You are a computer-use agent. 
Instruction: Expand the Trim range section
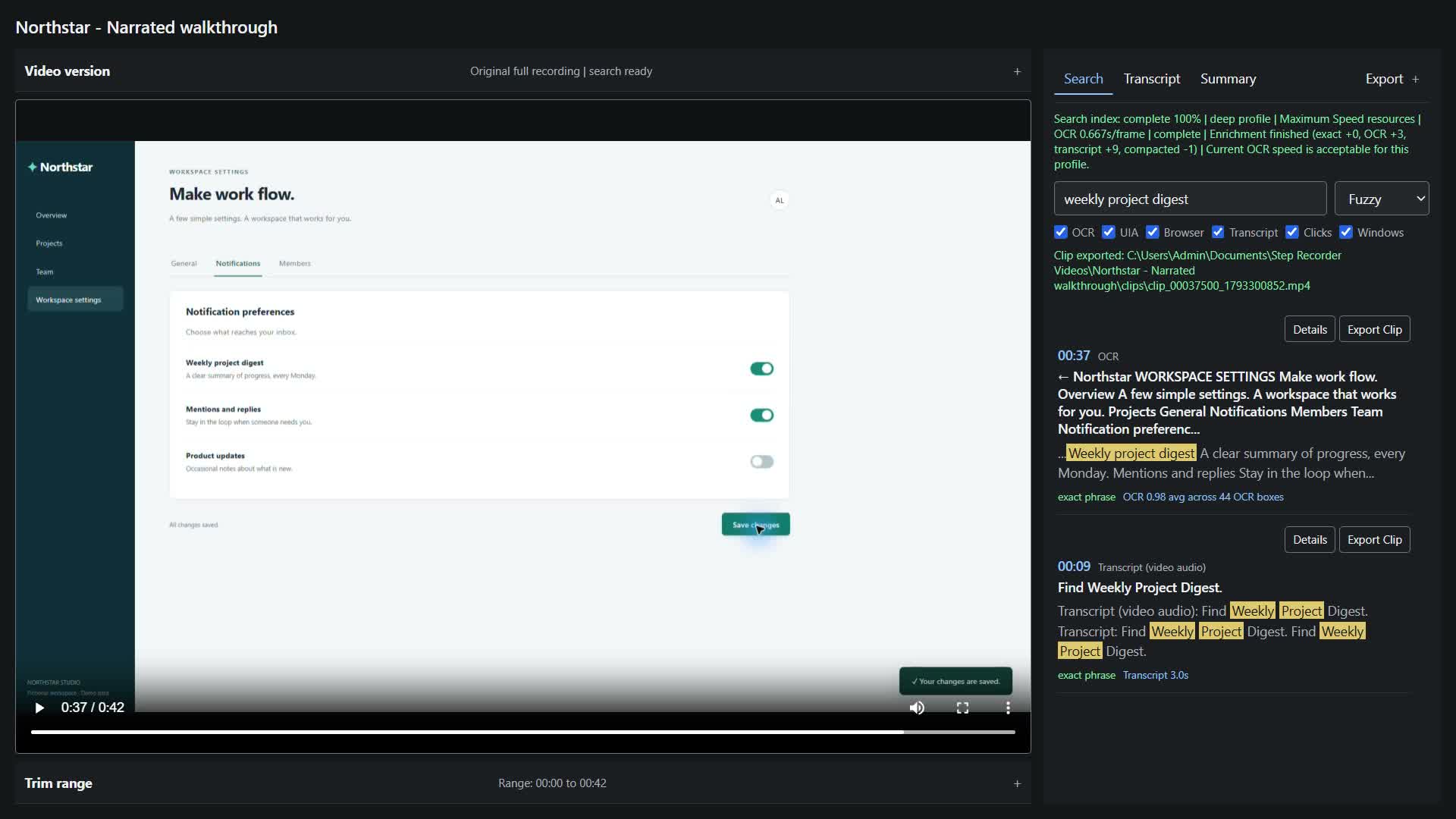[1017, 783]
